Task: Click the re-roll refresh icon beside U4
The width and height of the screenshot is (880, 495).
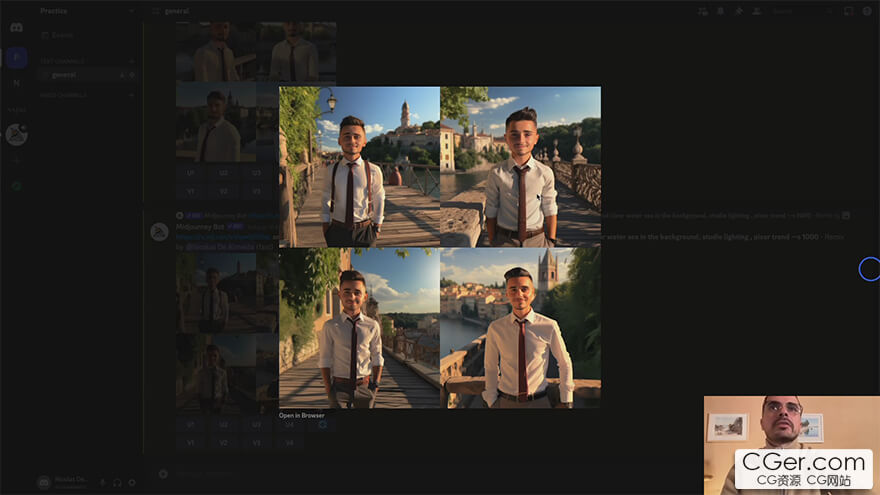Action: coord(322,425)
